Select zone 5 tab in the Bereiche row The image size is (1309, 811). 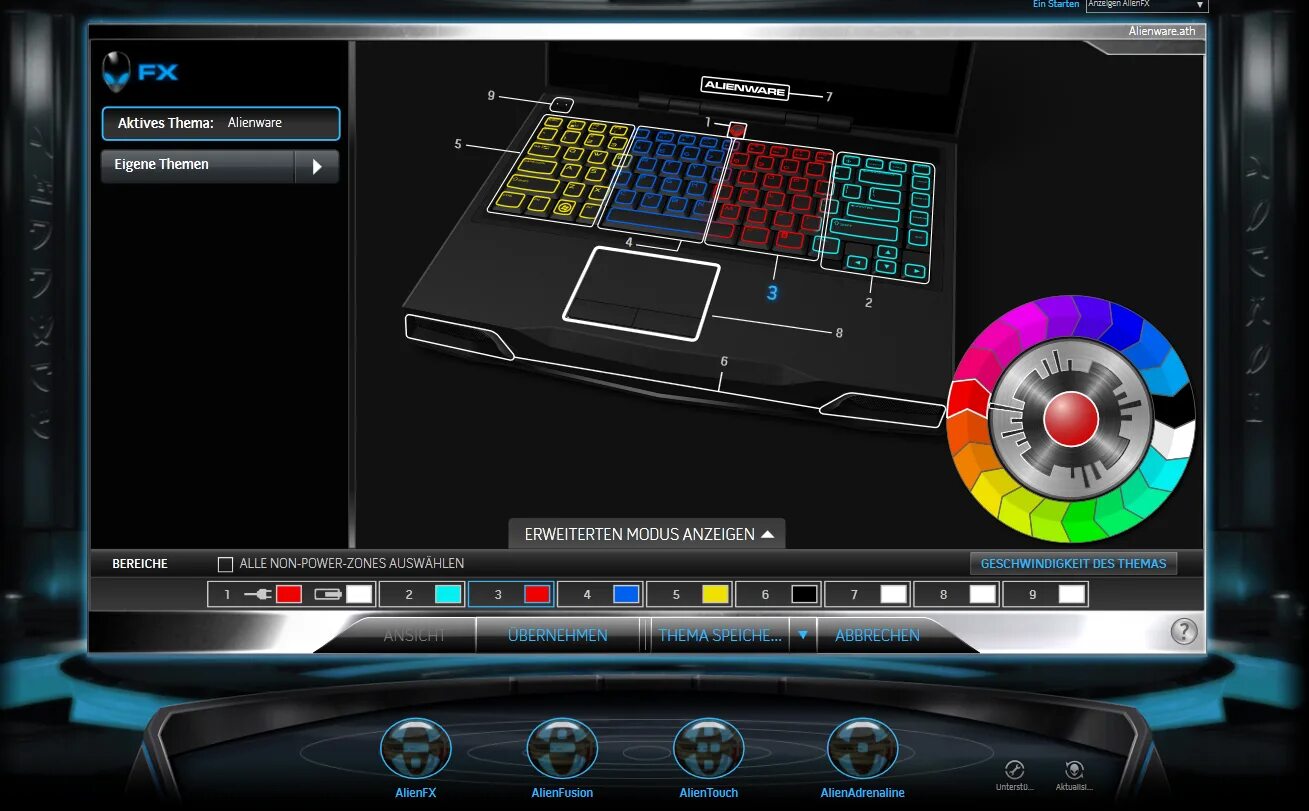coord(690,594)
